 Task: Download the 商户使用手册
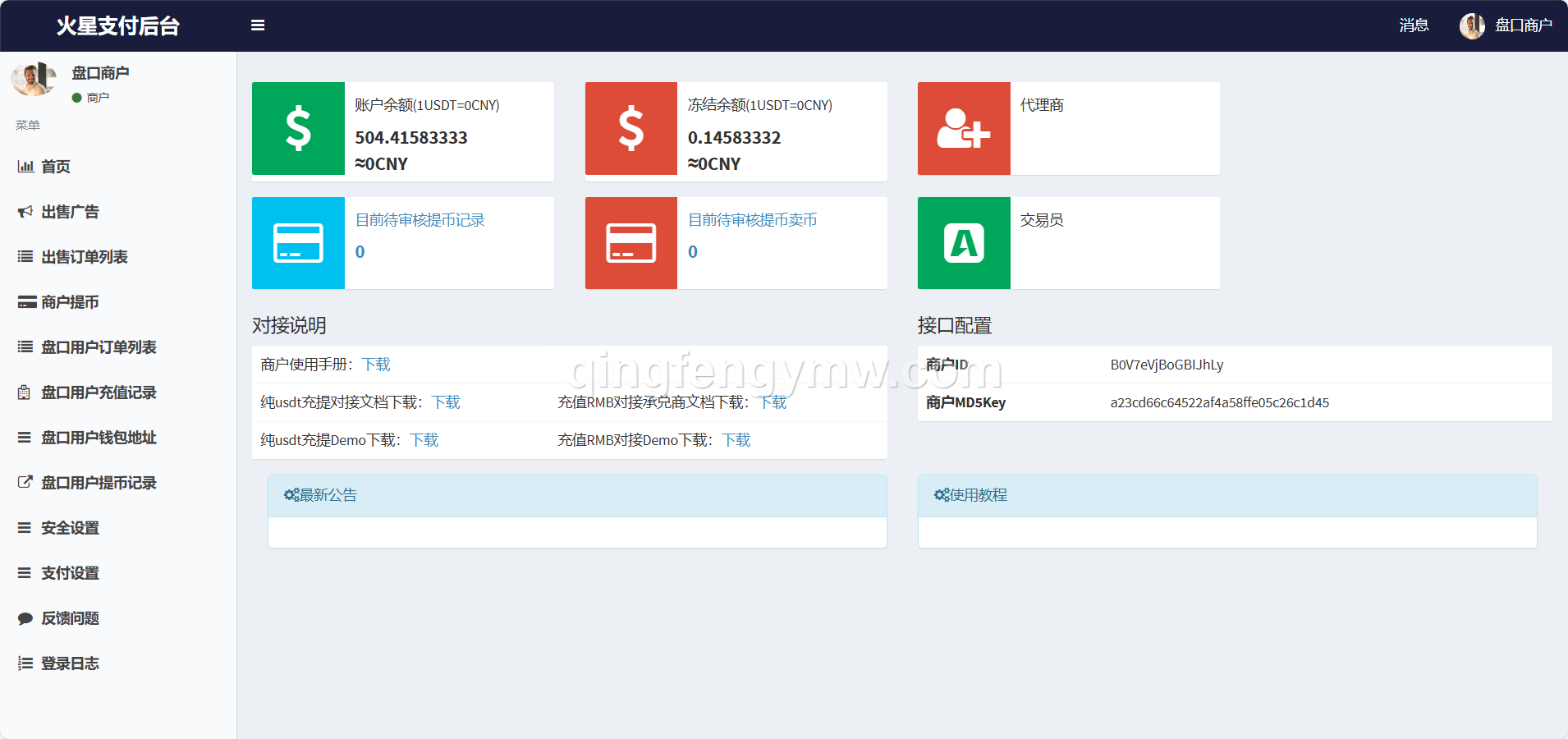pyautogui.click(x=376, y=365)
